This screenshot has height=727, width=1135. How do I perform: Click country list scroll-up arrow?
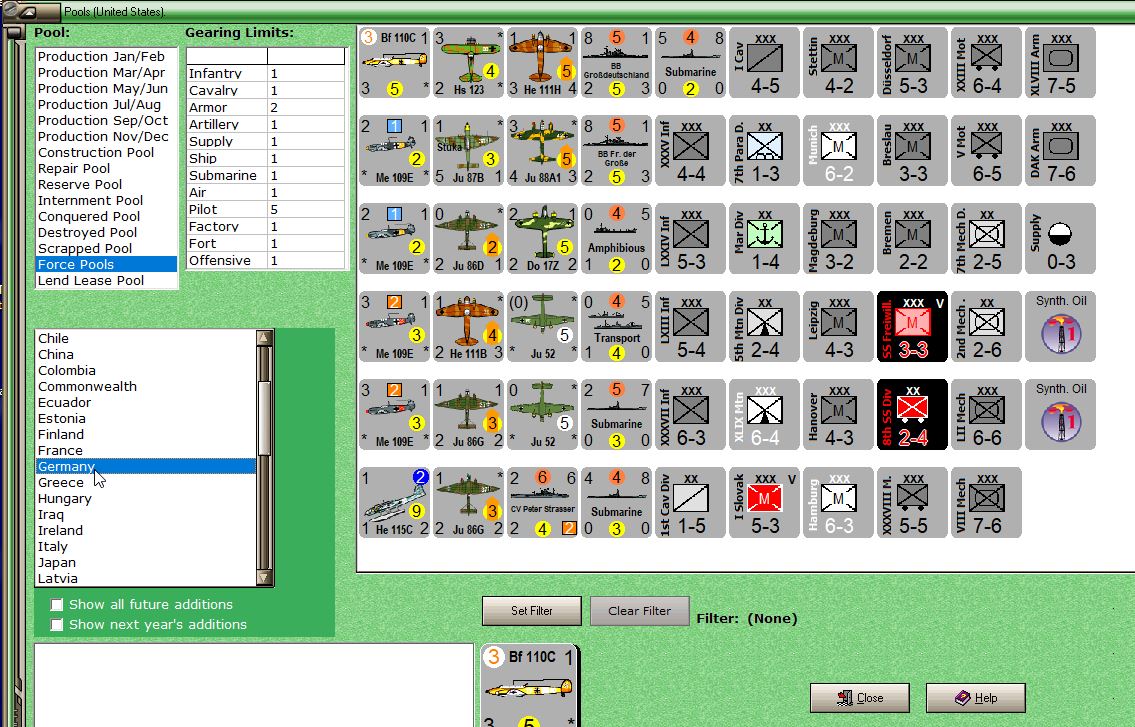tap(264, 337)
